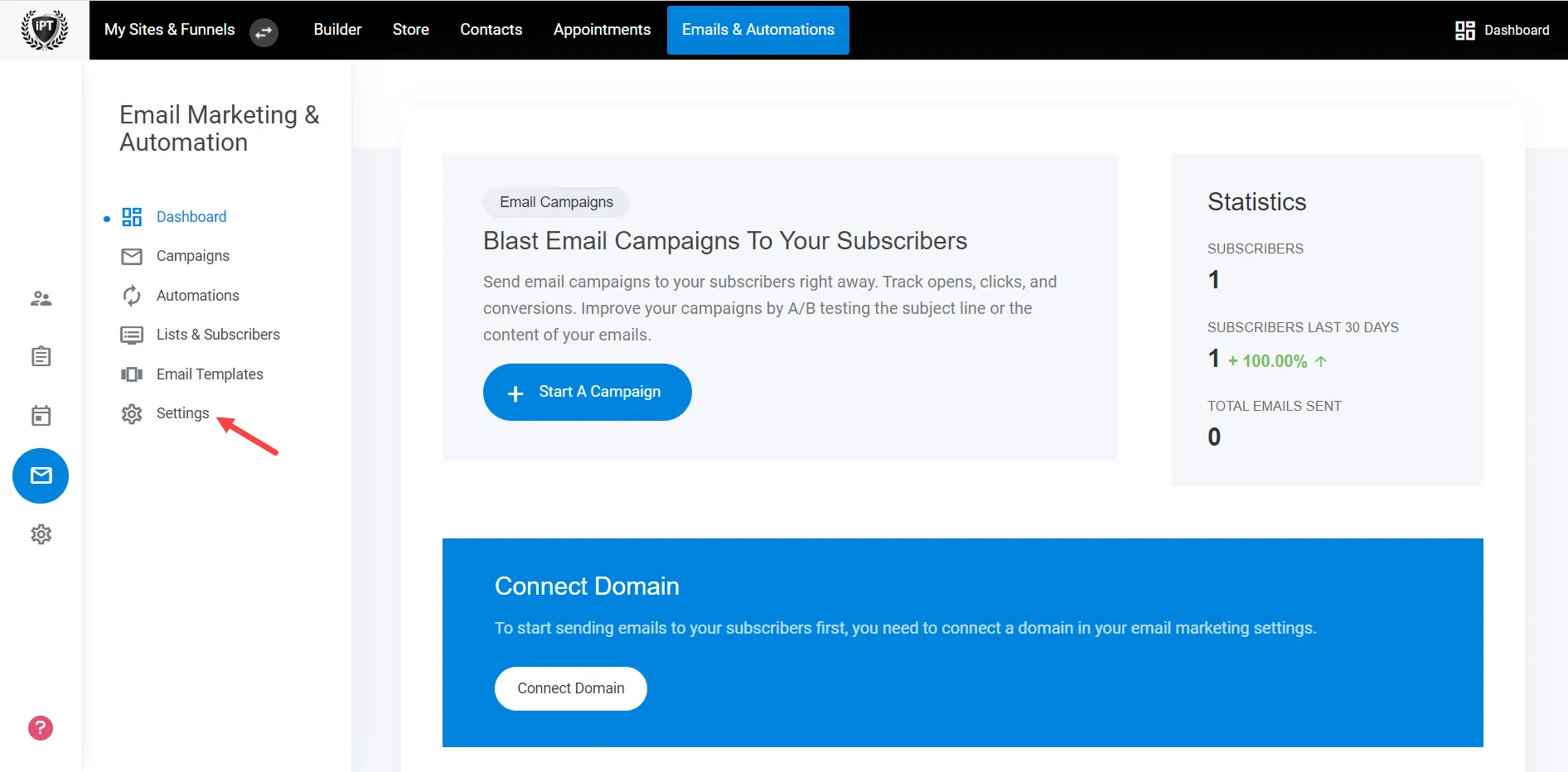Select the Campaigns envelope icon
Viewport: 1568px width, 772px height.
(x=131, y=256)
